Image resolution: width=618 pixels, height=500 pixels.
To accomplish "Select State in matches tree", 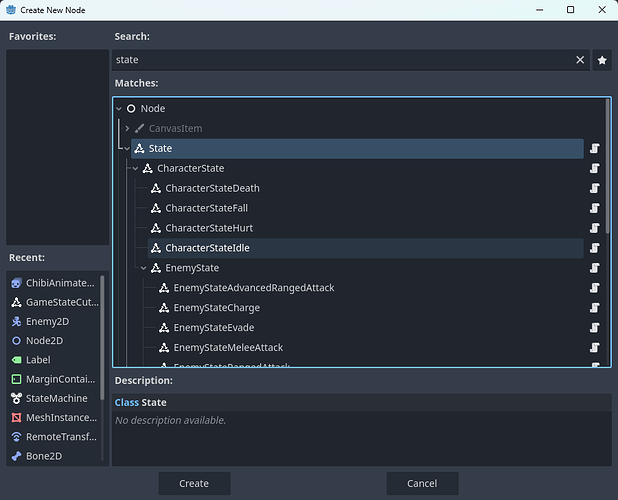I will point(357,149).
